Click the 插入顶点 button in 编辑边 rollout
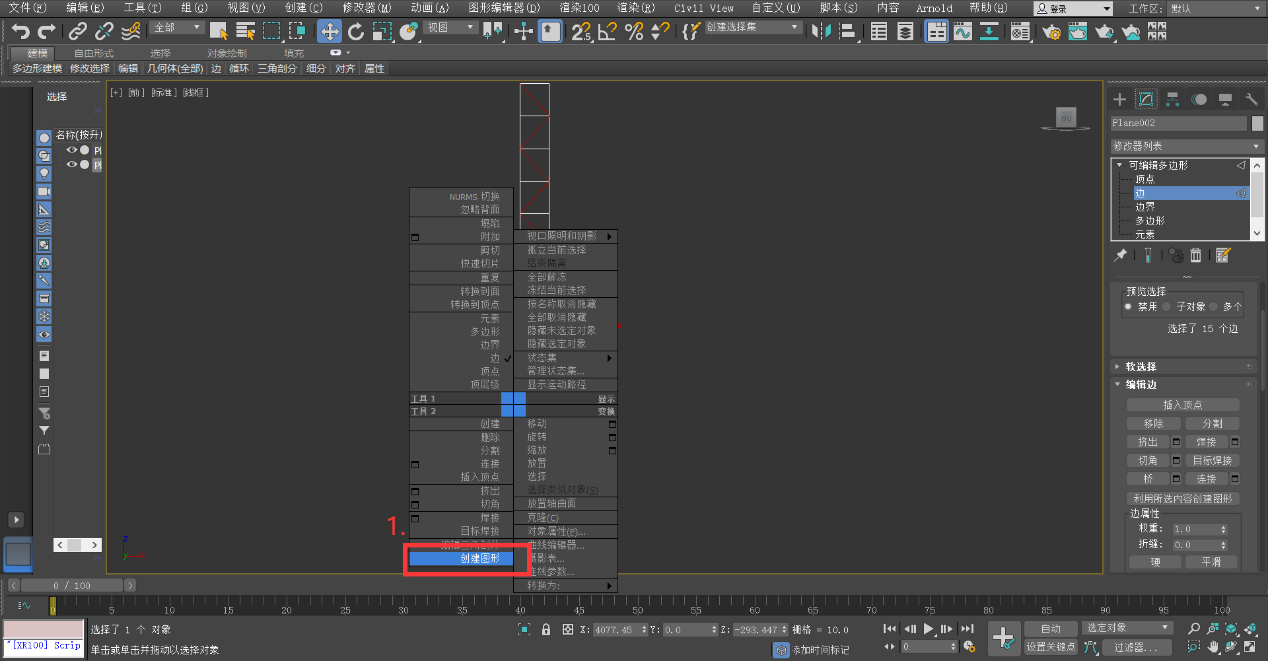The height and width of the screenshot is (661, 1268). pyautogui.click(x=1183, y=405)
